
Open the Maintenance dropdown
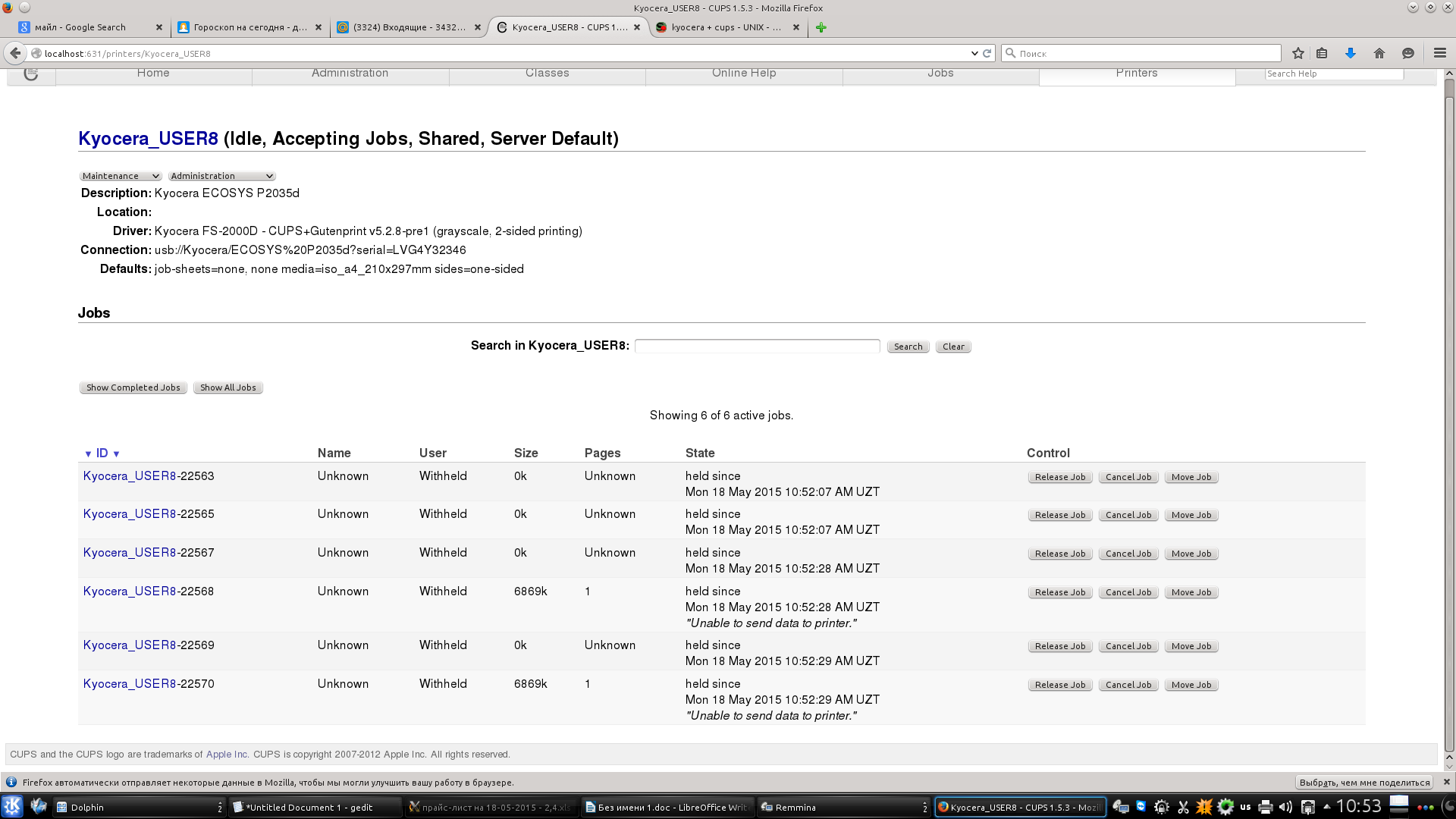coord(121,176)
